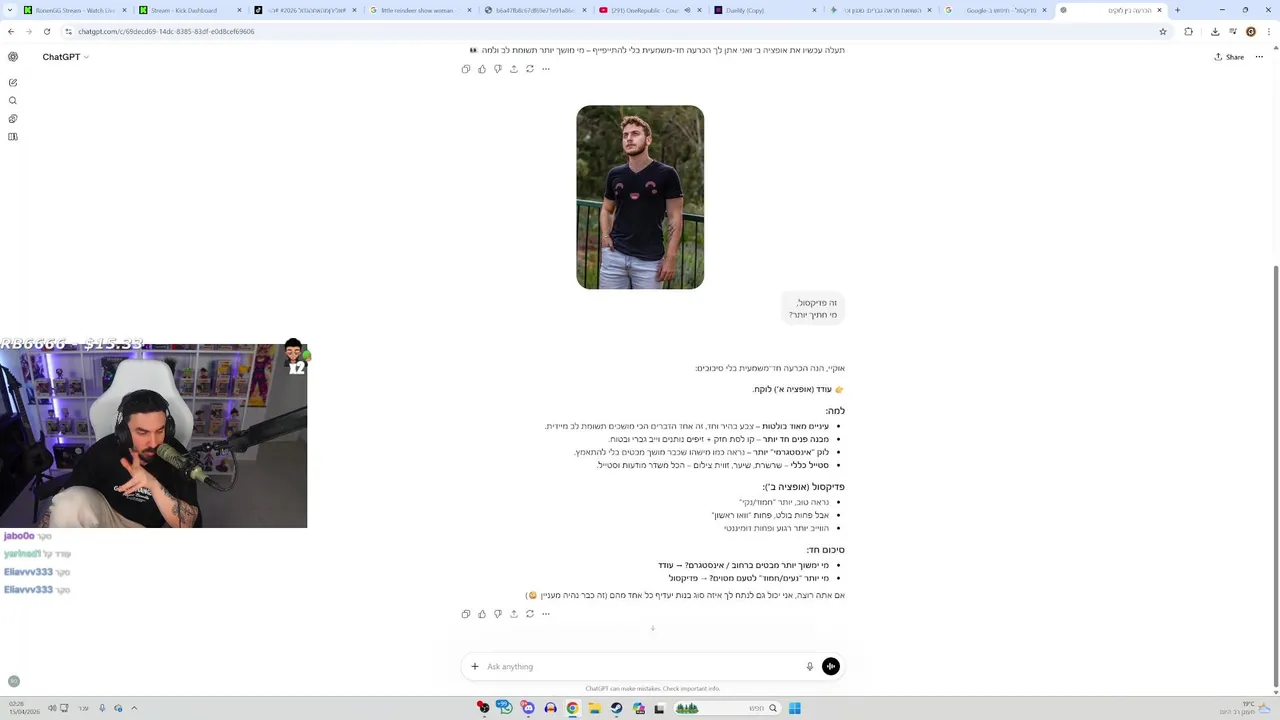
Task: Open Steam from taskbar
Action: pos(617,708)
